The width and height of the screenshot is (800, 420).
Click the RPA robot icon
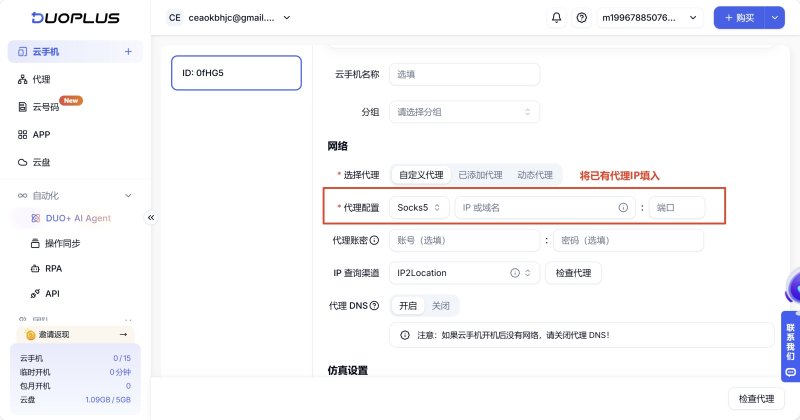[x=35, y=268]
